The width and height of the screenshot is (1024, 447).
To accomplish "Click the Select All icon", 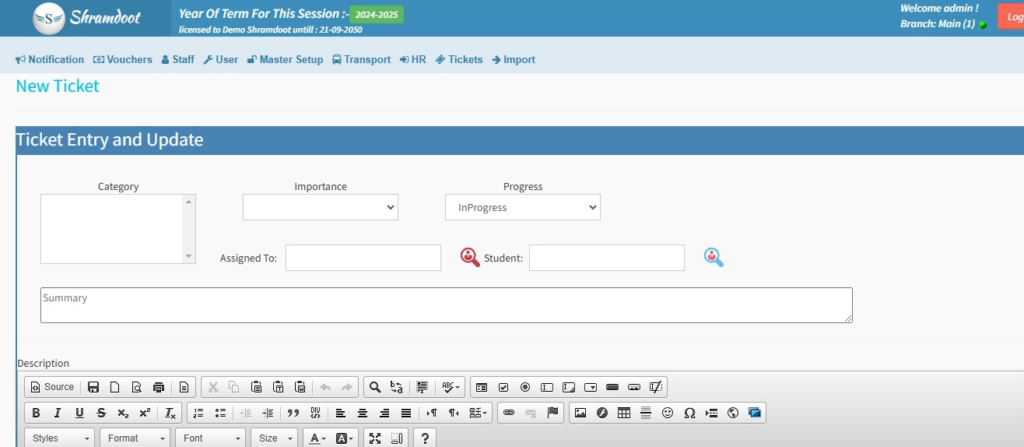I will pos(422,387).
